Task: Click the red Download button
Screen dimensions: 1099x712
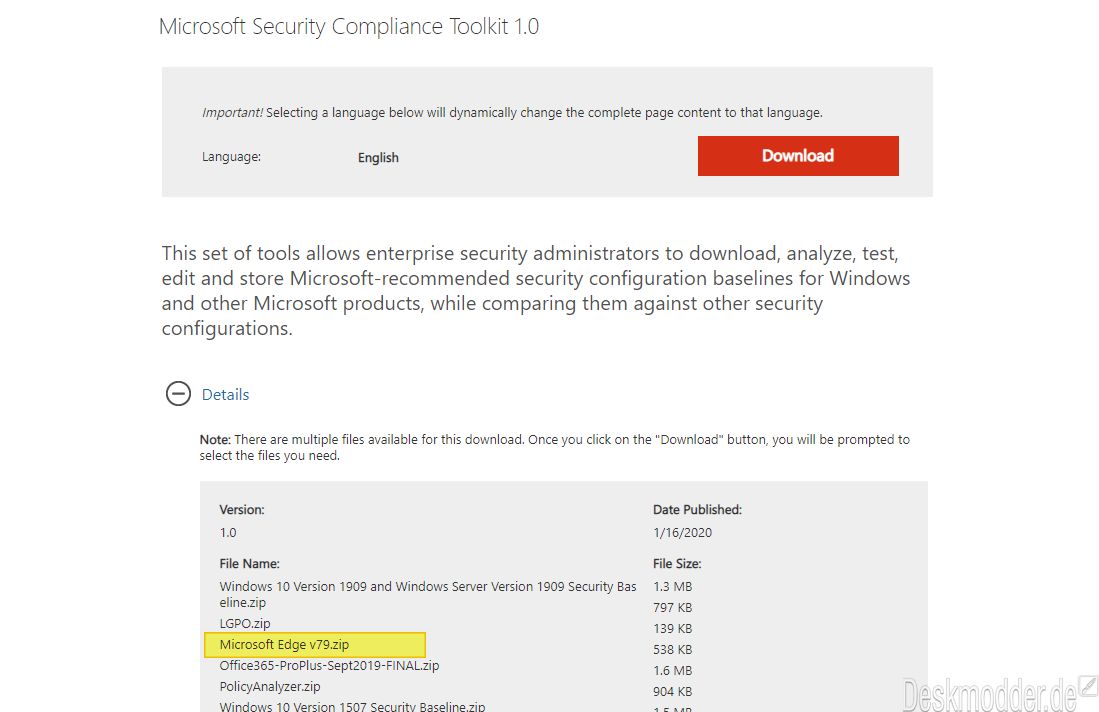Action: [x=798, y=156]
